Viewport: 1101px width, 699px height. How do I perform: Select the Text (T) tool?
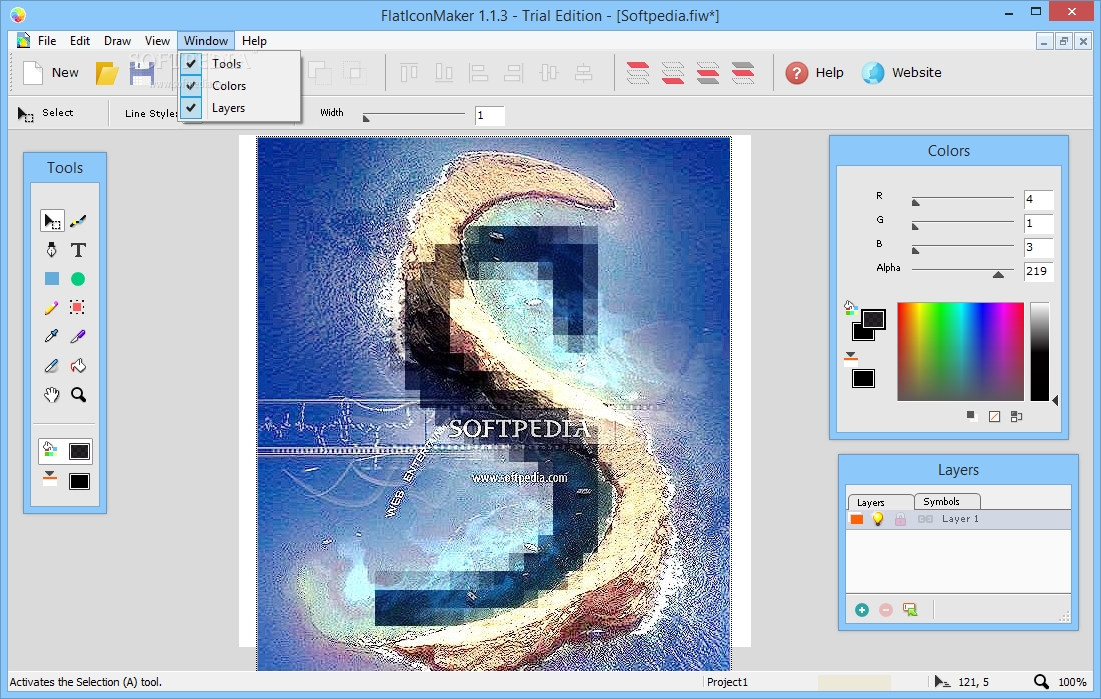(78, 249)
